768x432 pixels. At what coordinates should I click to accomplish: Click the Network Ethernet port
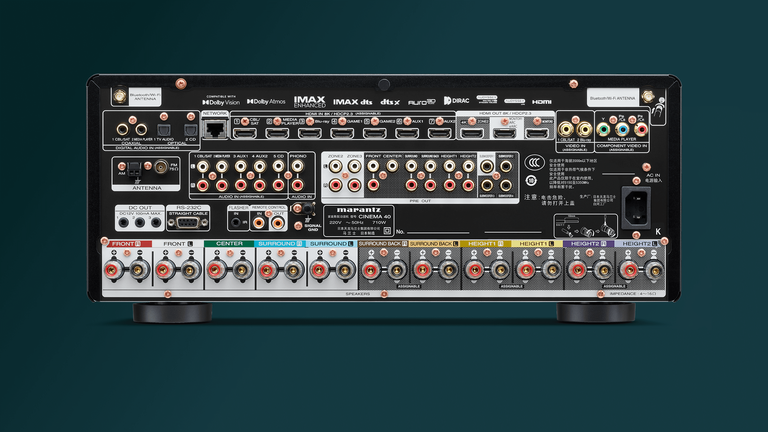pos(215,131)
